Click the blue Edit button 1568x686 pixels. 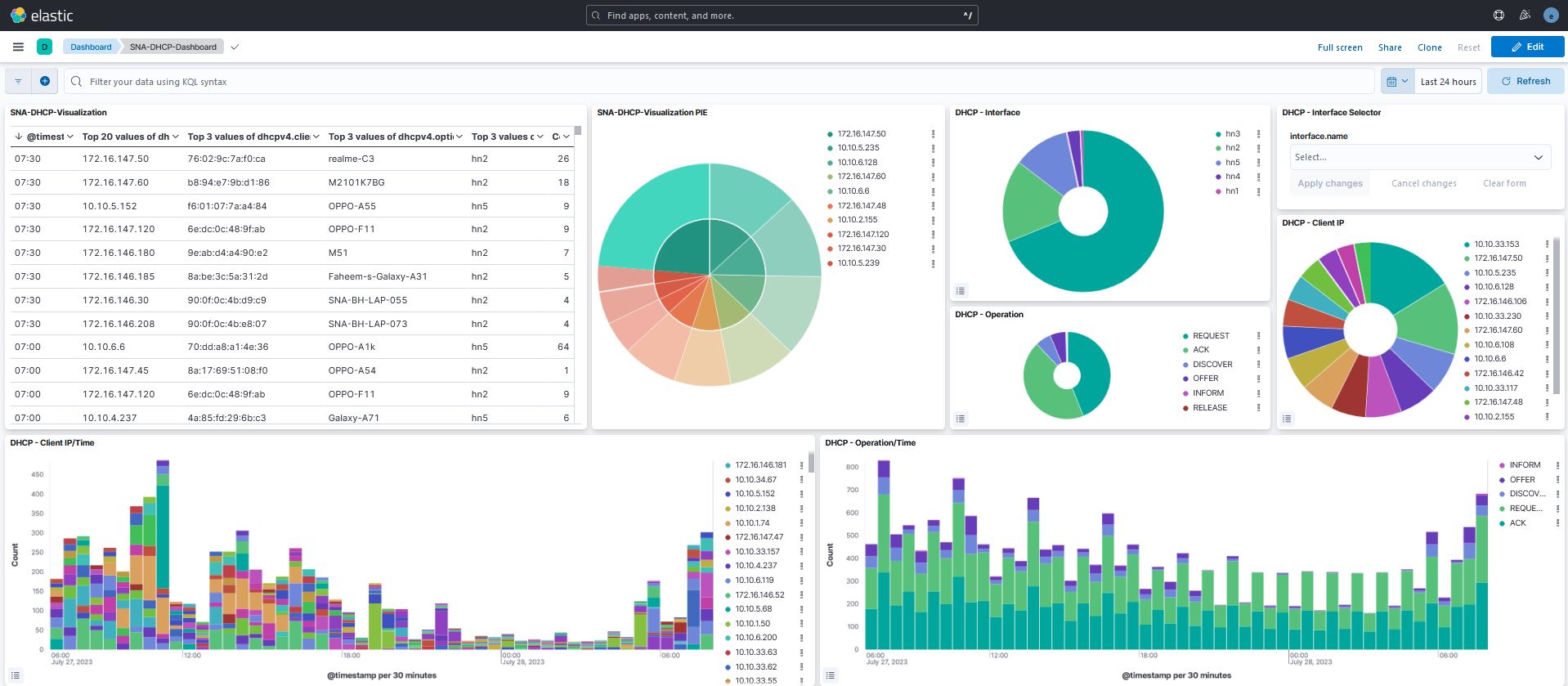[1527, 47]
